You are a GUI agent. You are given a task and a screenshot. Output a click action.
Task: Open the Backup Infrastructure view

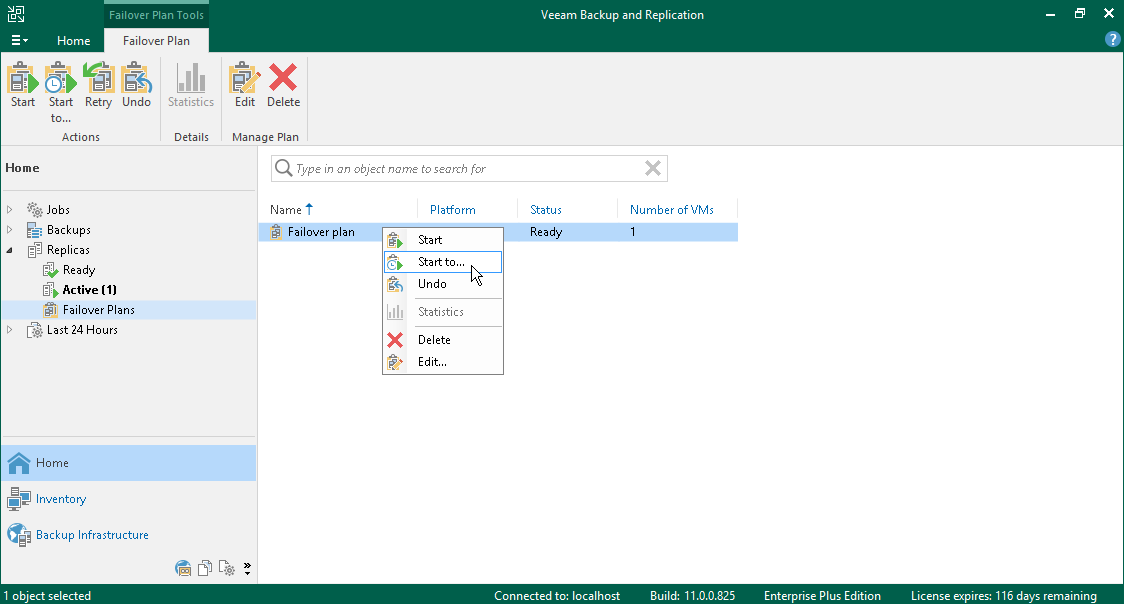click(92, 535)
